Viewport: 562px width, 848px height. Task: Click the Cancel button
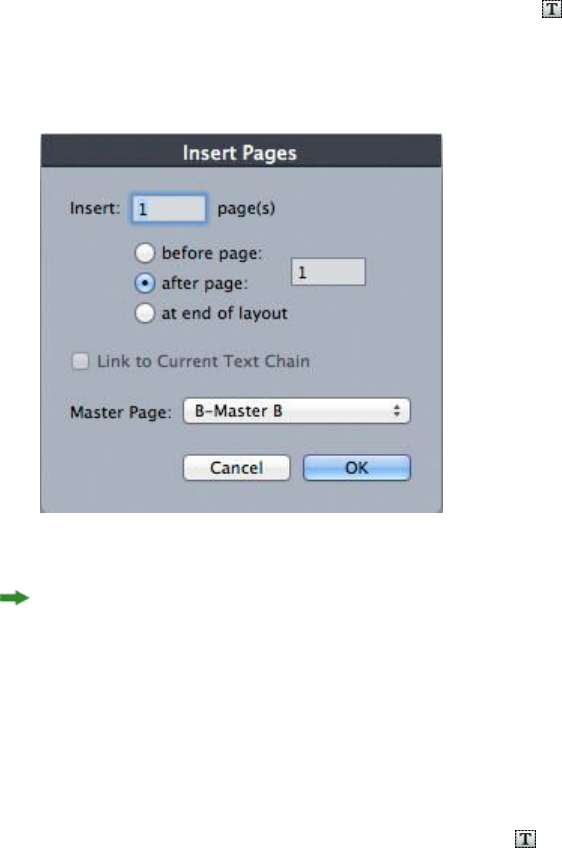pyautogui.click(x=236, y=468)
